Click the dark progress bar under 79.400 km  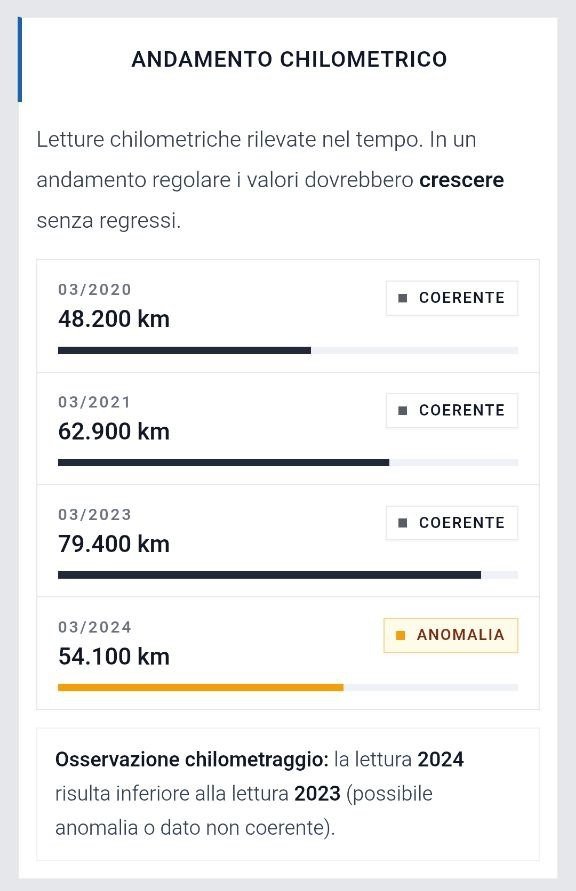[x=270, y=575]
